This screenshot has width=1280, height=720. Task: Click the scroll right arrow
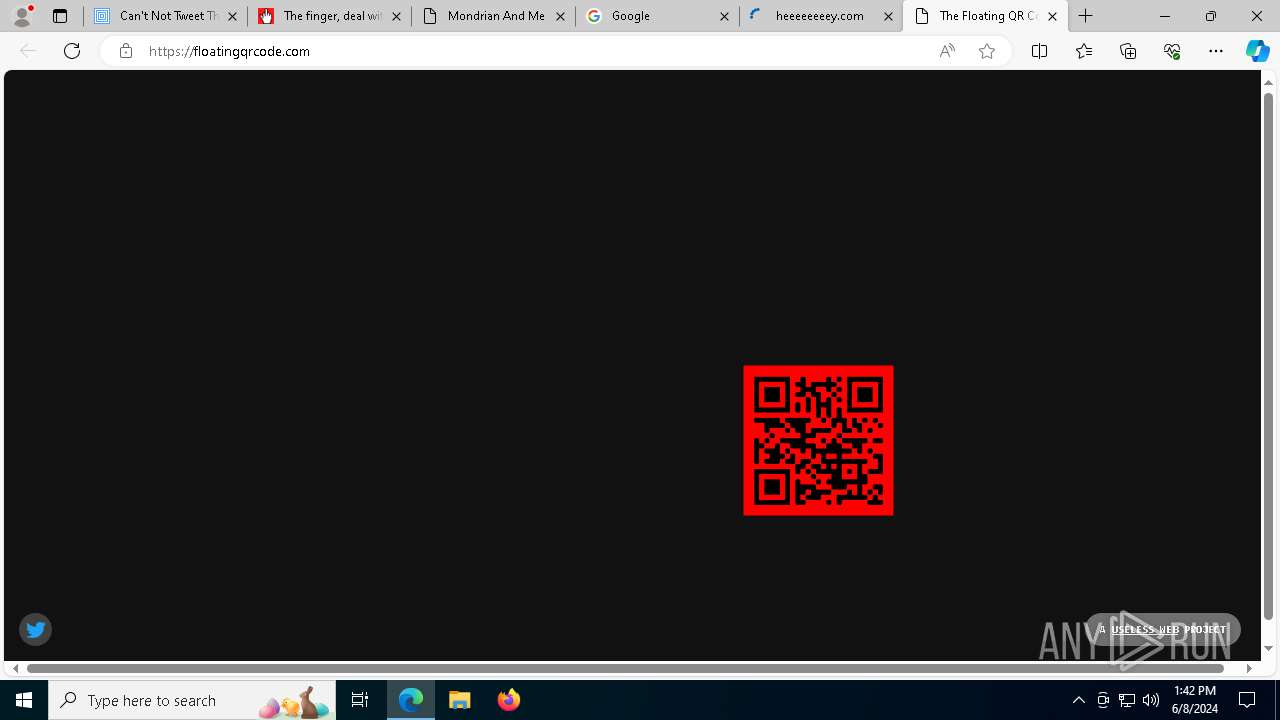point(1249,668)
